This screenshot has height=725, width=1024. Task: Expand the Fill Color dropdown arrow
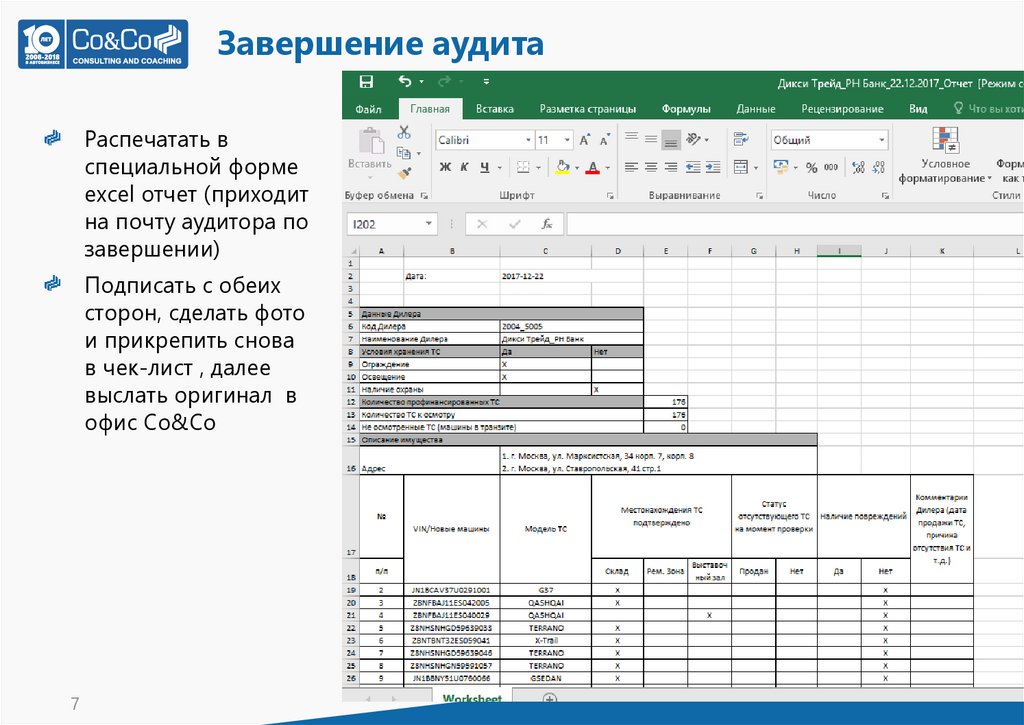pyautogui.click(x=576, y=167)
